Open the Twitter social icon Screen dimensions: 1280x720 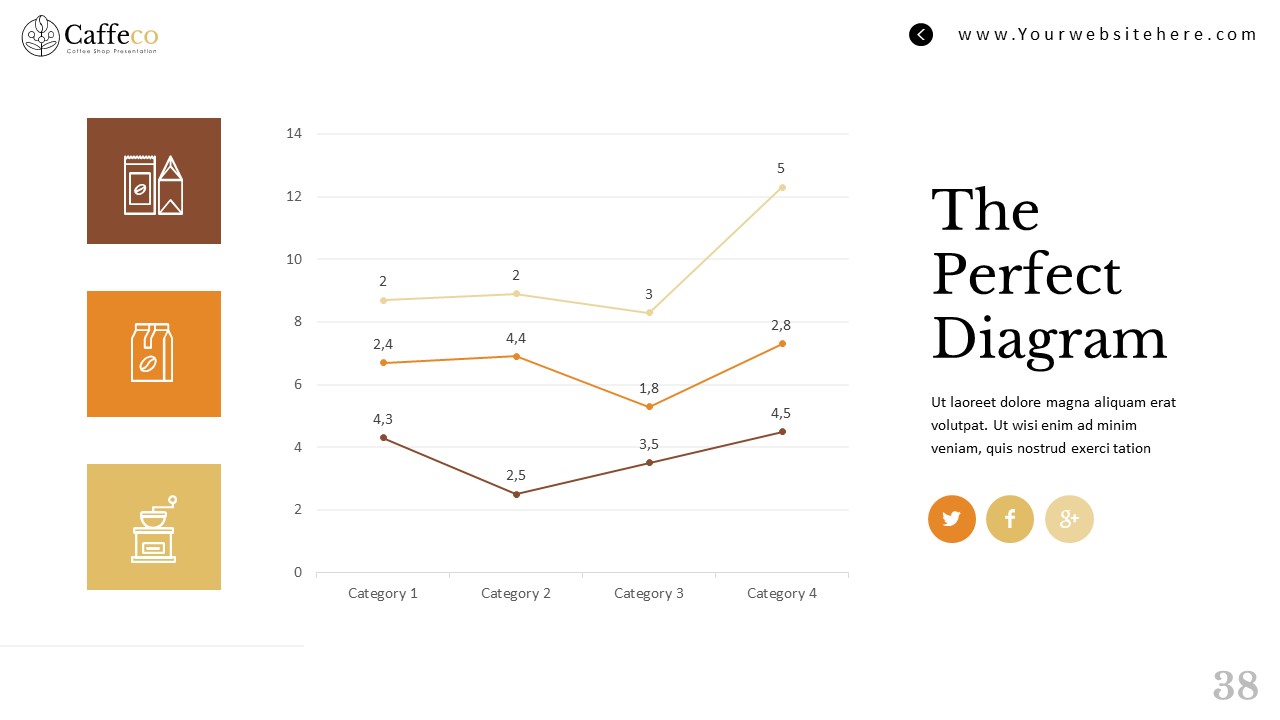click(x=951, y=519)
